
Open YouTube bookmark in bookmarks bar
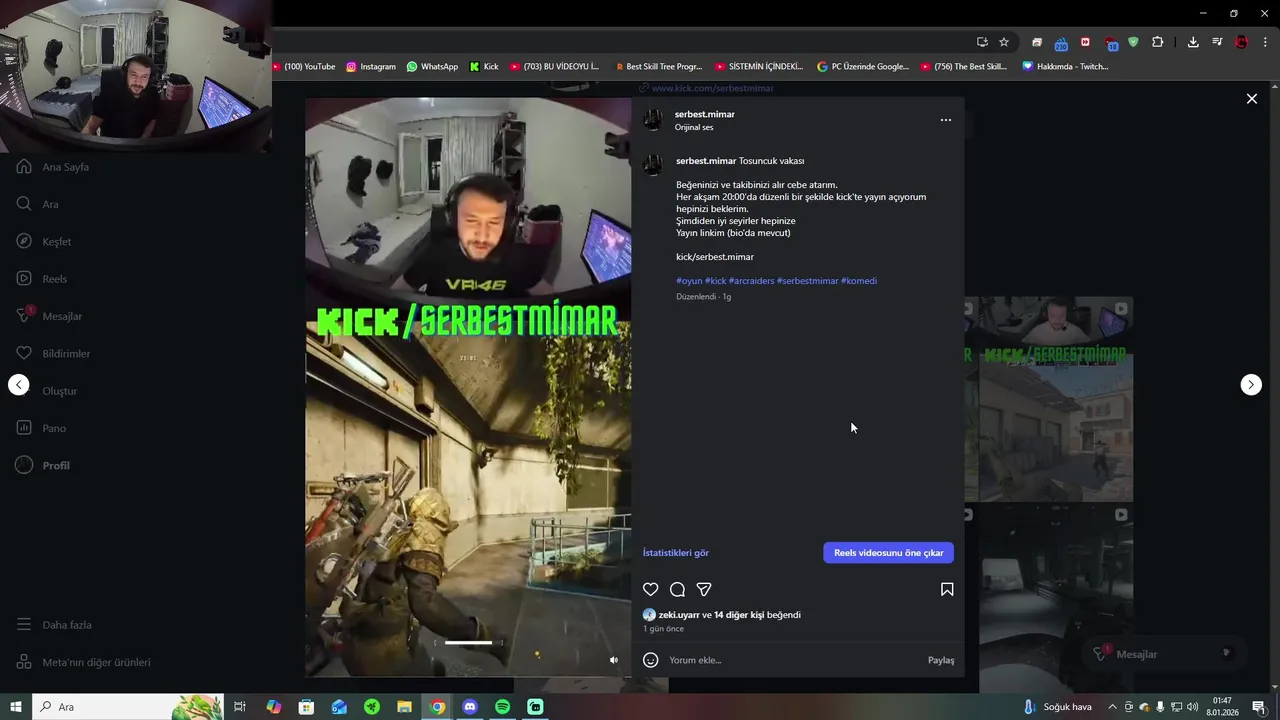(305, 67)
